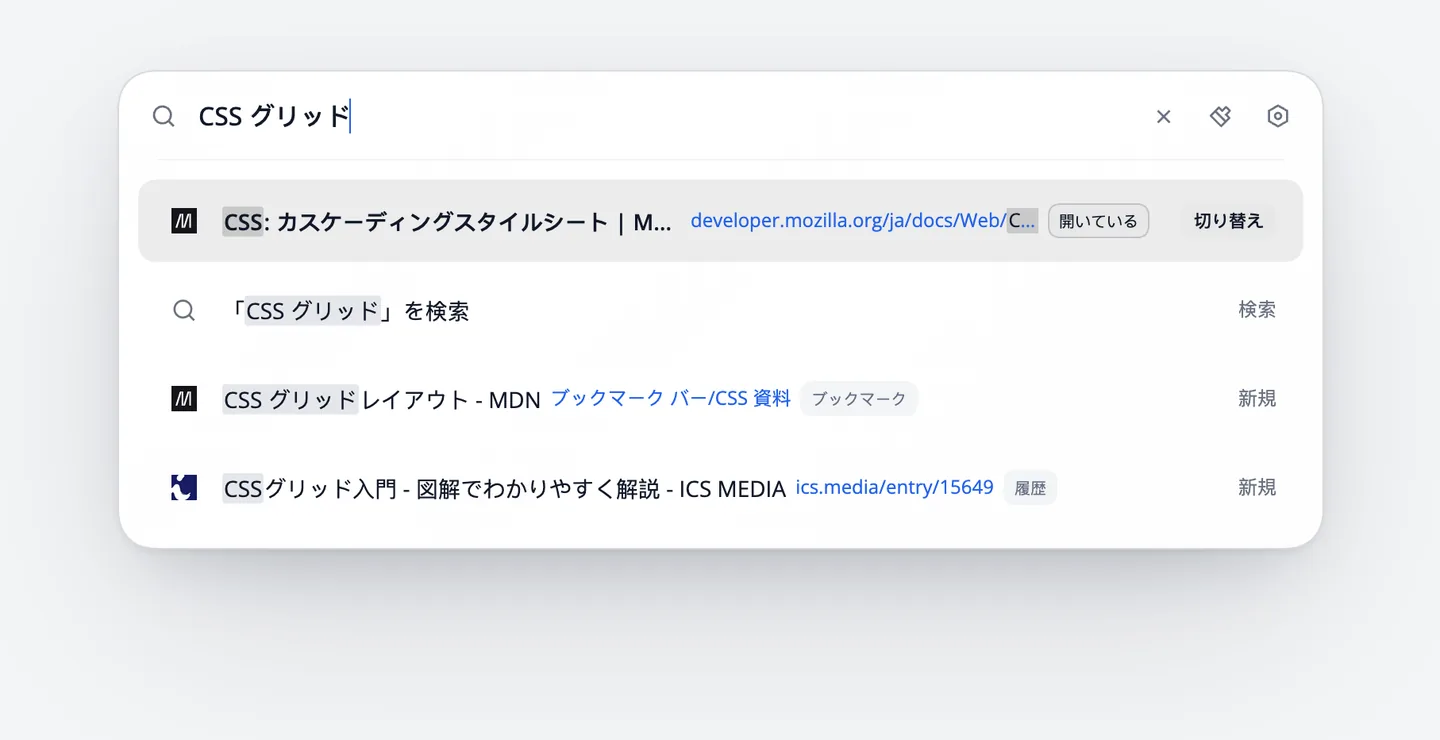Open developer.mozilla.org/ja/docs/Web link
This screenshot has width=1440, height=740.
[864, 221]
